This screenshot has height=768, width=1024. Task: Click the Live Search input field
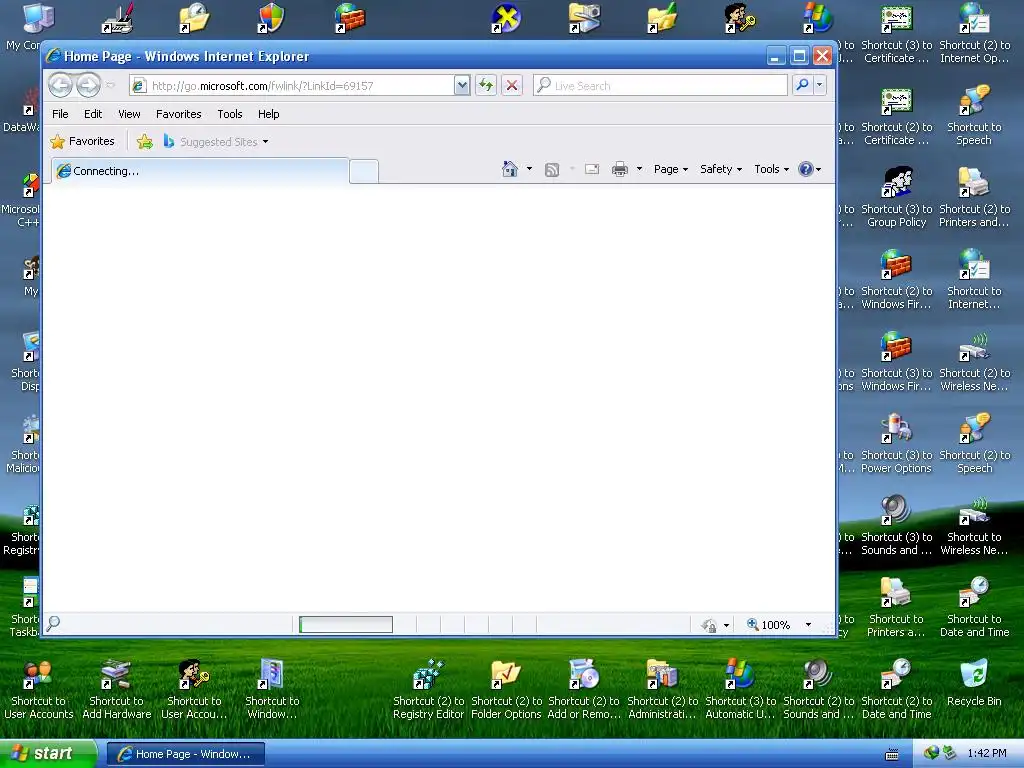tap(661, 86)
